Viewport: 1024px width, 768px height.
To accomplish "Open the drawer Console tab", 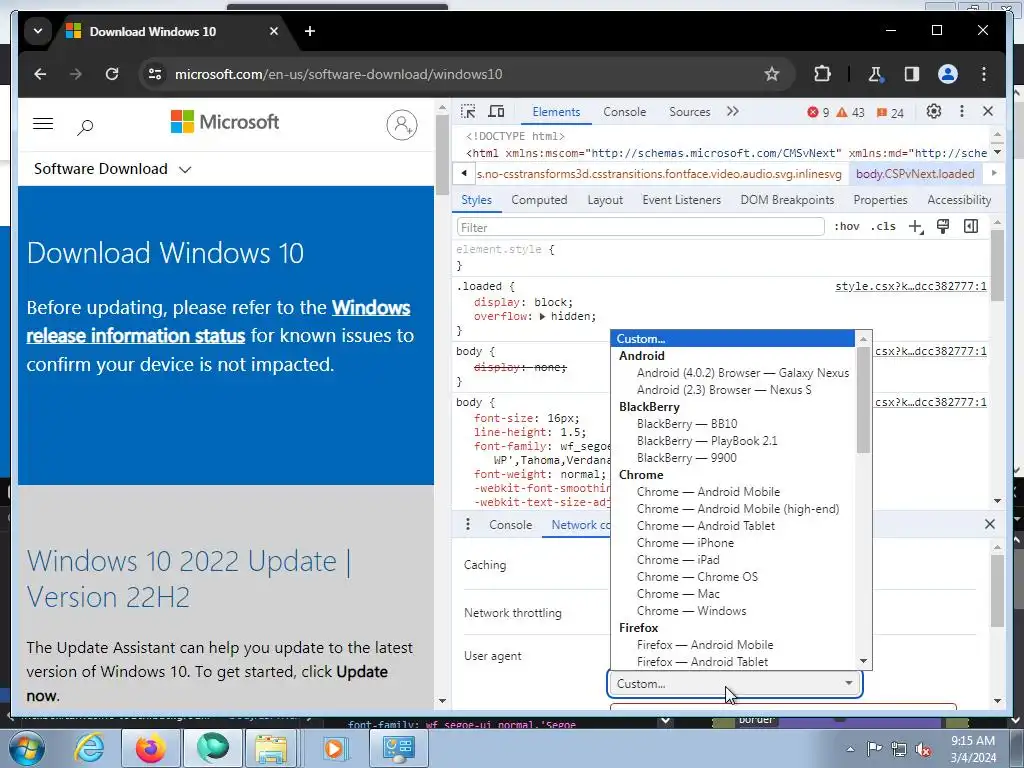I will pyautogui.click(x=510, y=525).
